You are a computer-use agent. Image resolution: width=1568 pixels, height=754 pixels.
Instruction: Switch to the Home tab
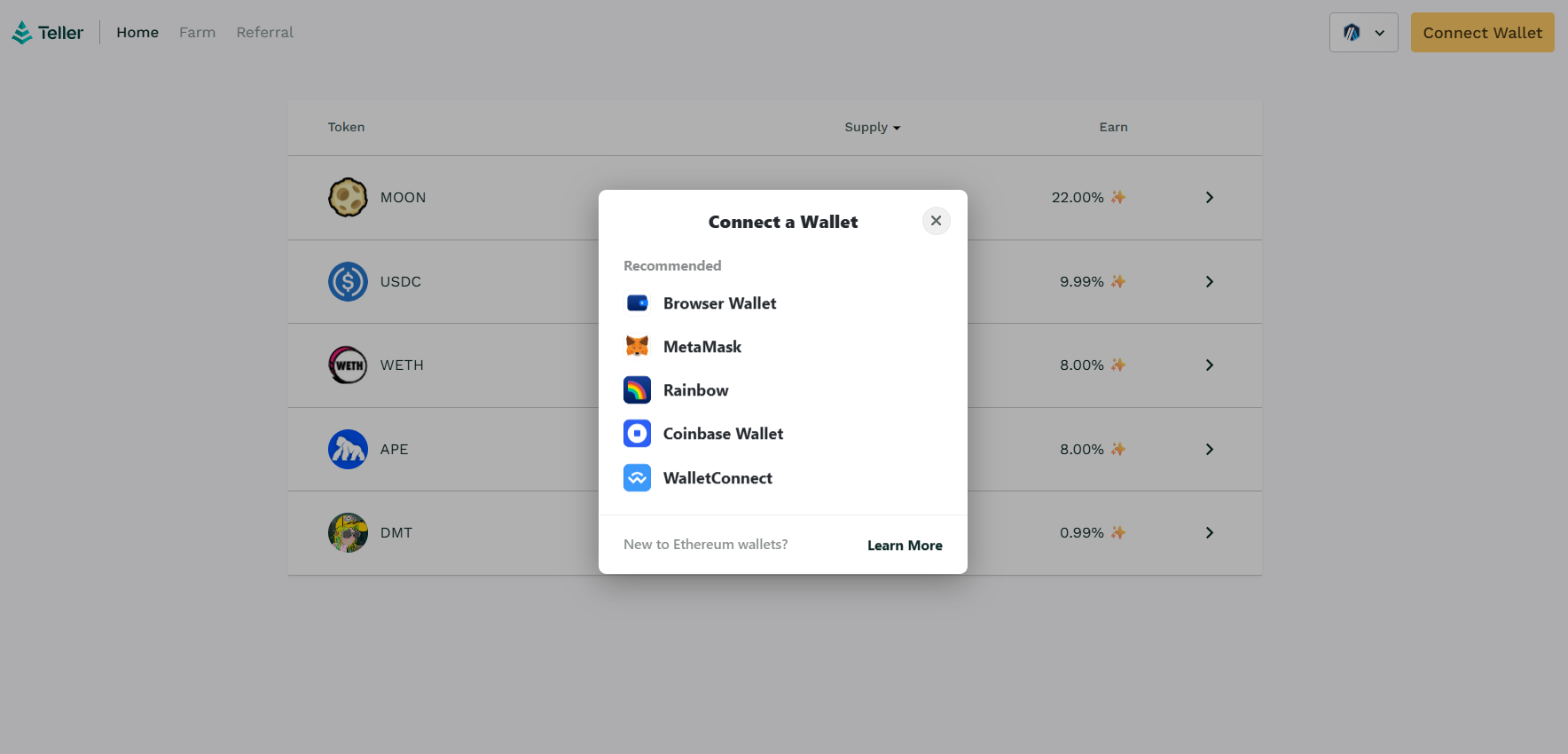point(137,33)
